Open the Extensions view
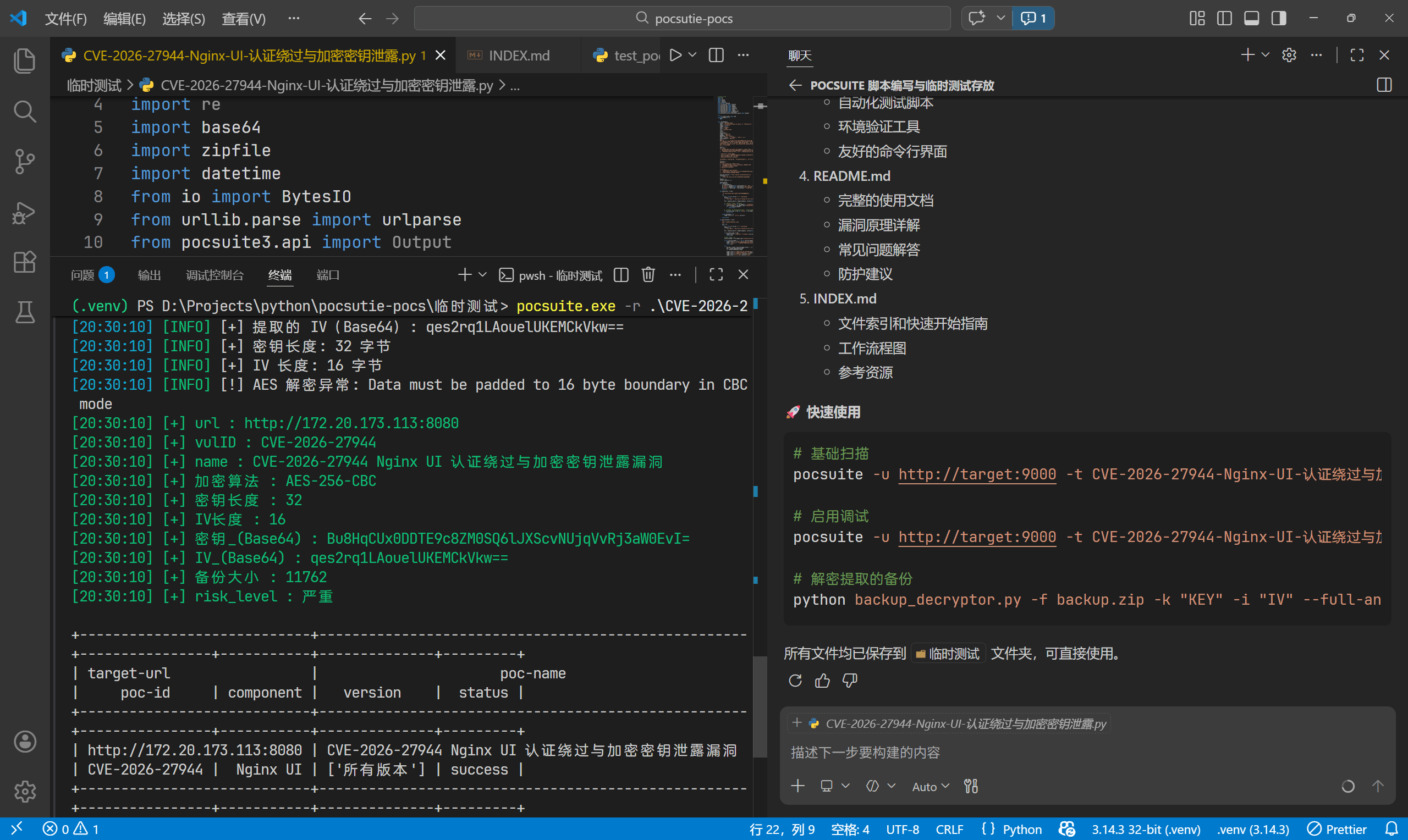This screenshot has height=840, width=1408. [x=24, y=263]
